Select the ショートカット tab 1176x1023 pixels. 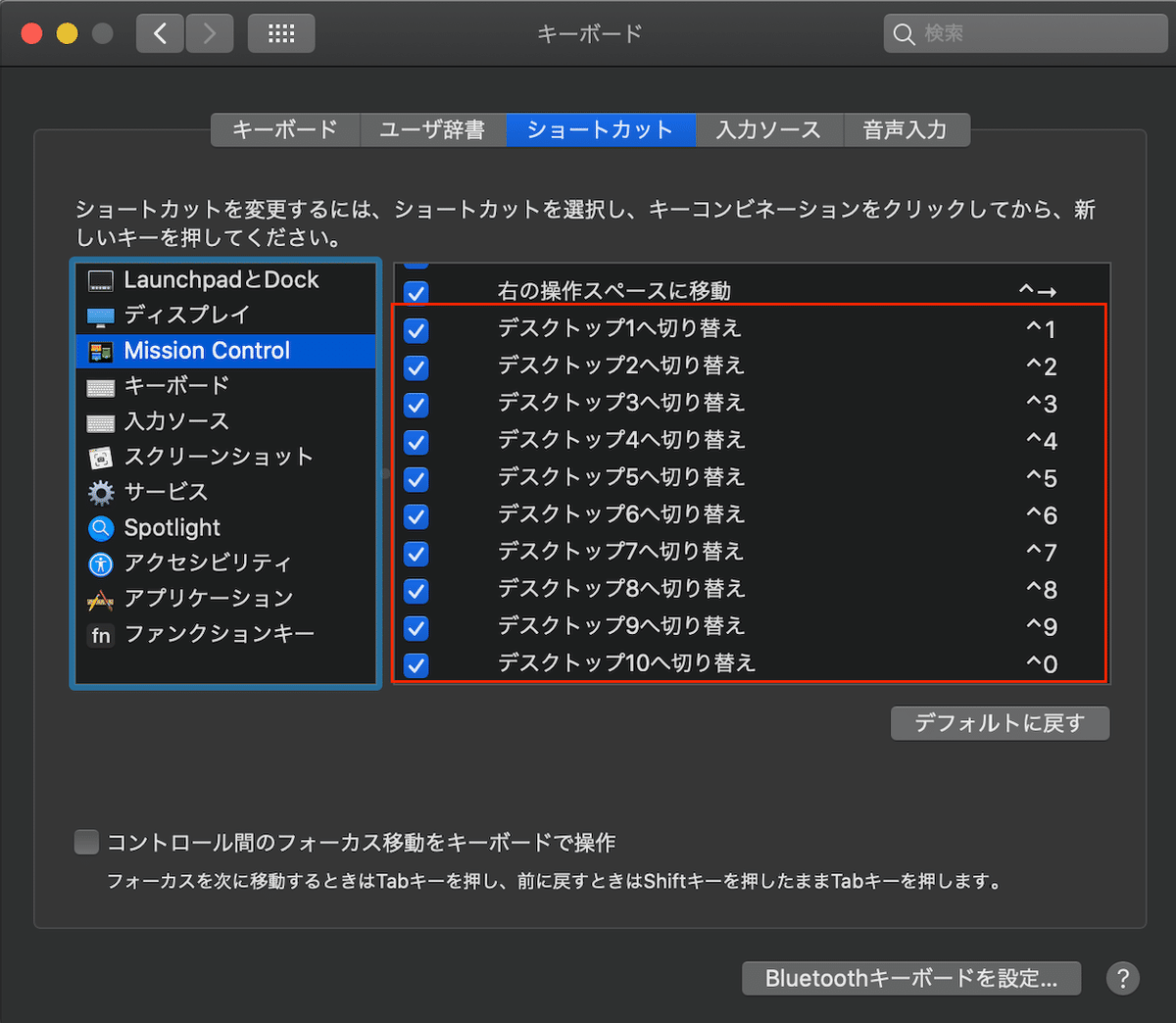pyautogui.click(x=601, y=129)
